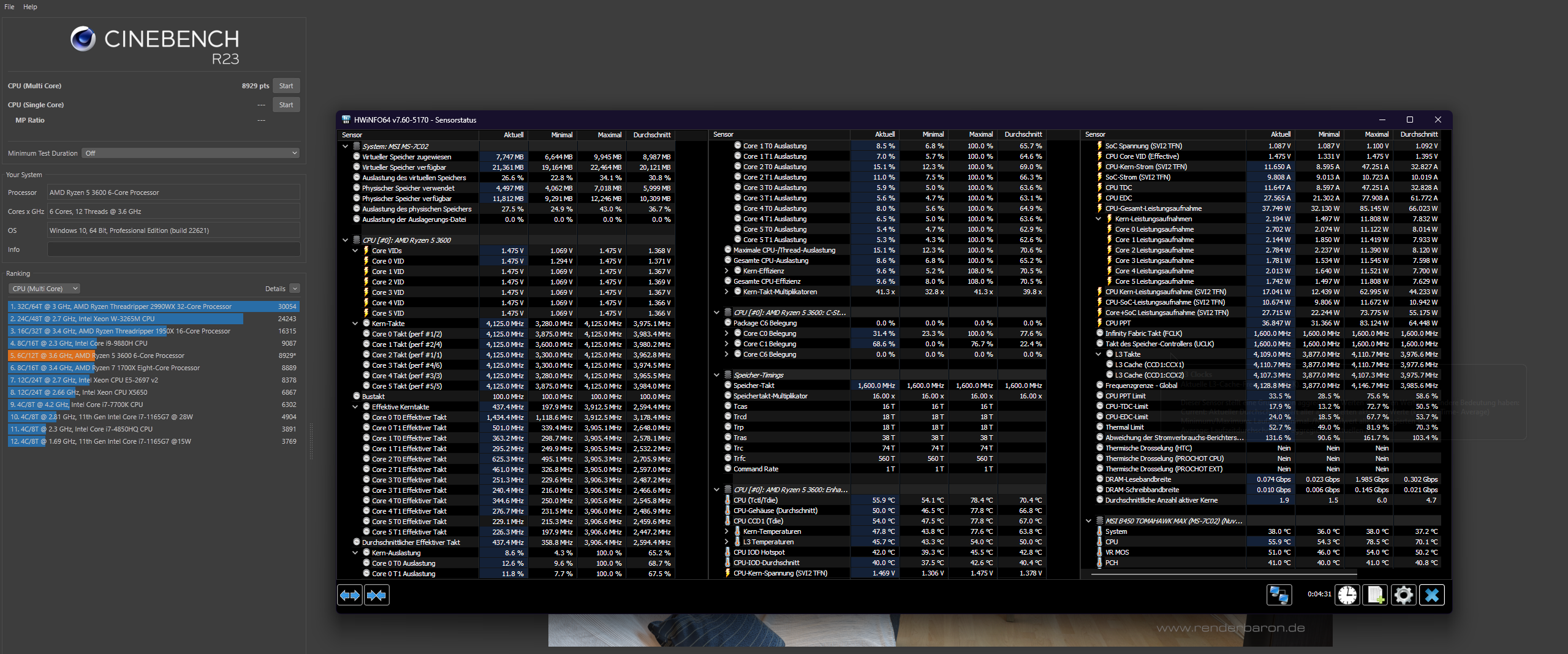Open the CPU (Multi Core) ranking dropdown
The width and height of the screenshot is (1568, 654).
click(45, 289)
